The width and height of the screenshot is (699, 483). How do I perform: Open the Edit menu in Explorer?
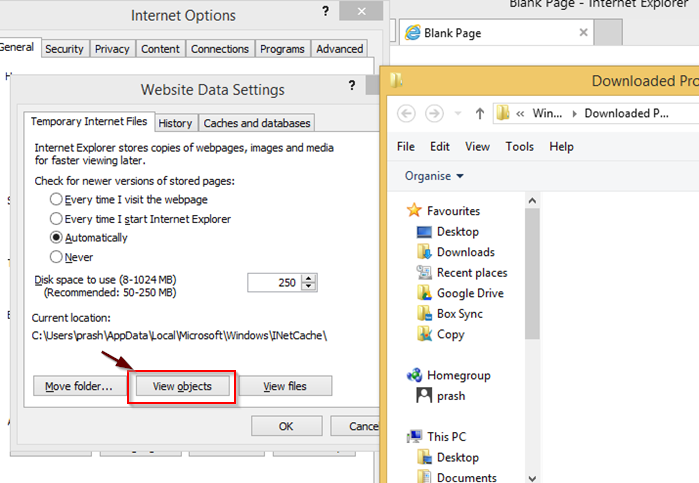click(x=440, y=146)
